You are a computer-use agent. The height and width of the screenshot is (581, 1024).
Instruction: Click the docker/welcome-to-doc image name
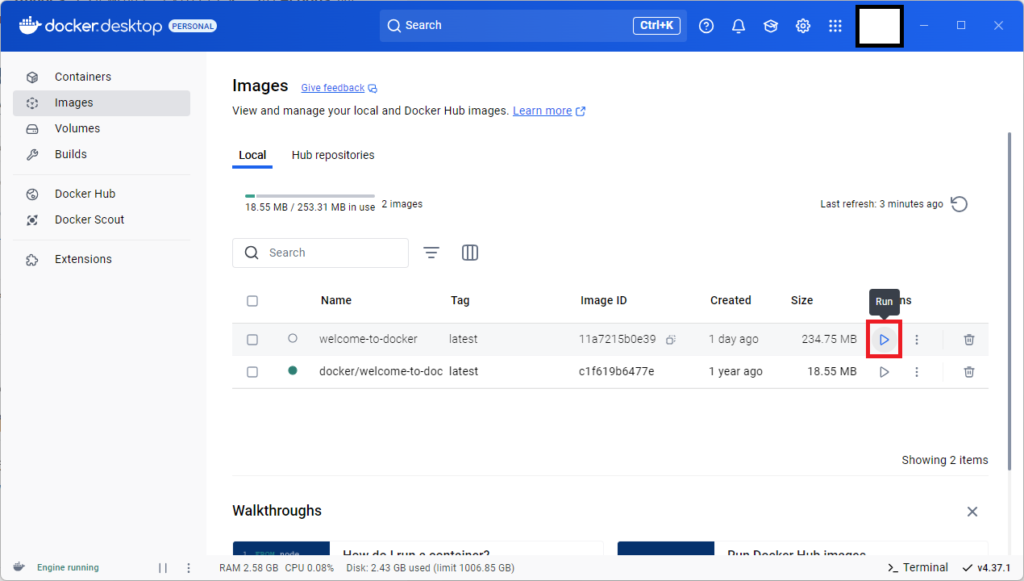coord(380,371)
